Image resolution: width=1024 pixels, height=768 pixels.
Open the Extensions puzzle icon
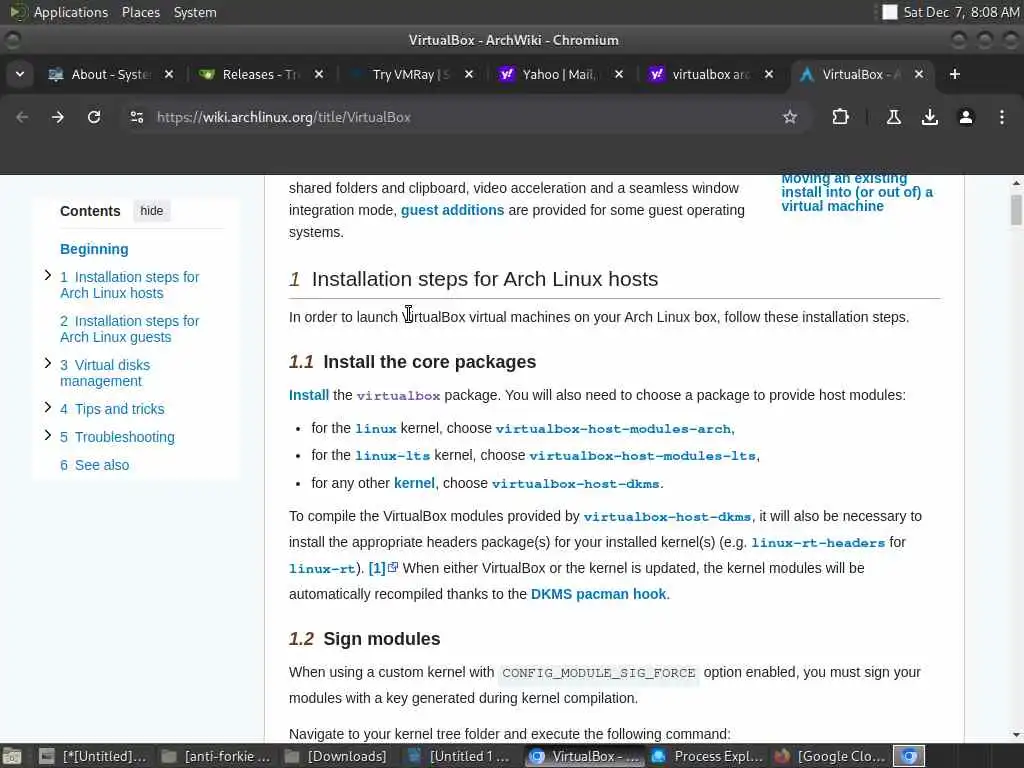click(x=840, y=117)
